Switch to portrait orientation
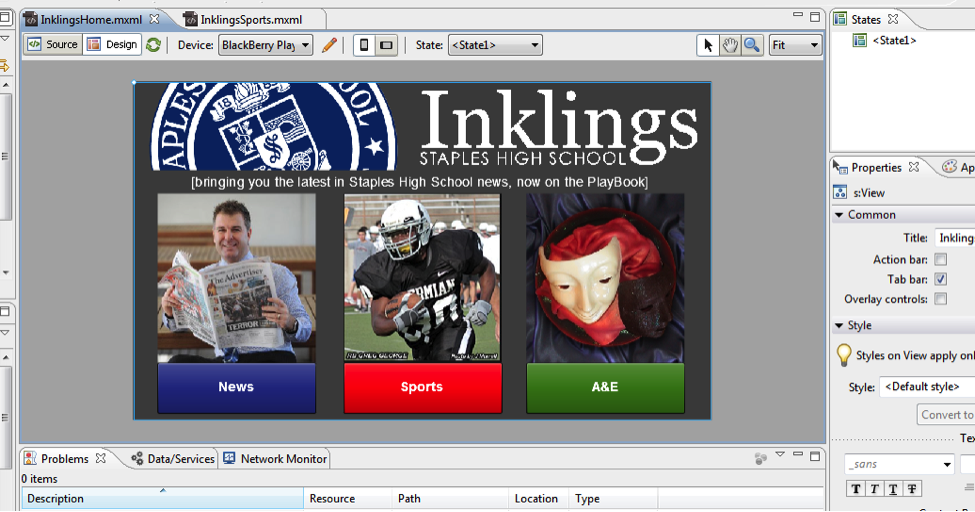This screenshot has height=512, width=975. tap(364, 45)
